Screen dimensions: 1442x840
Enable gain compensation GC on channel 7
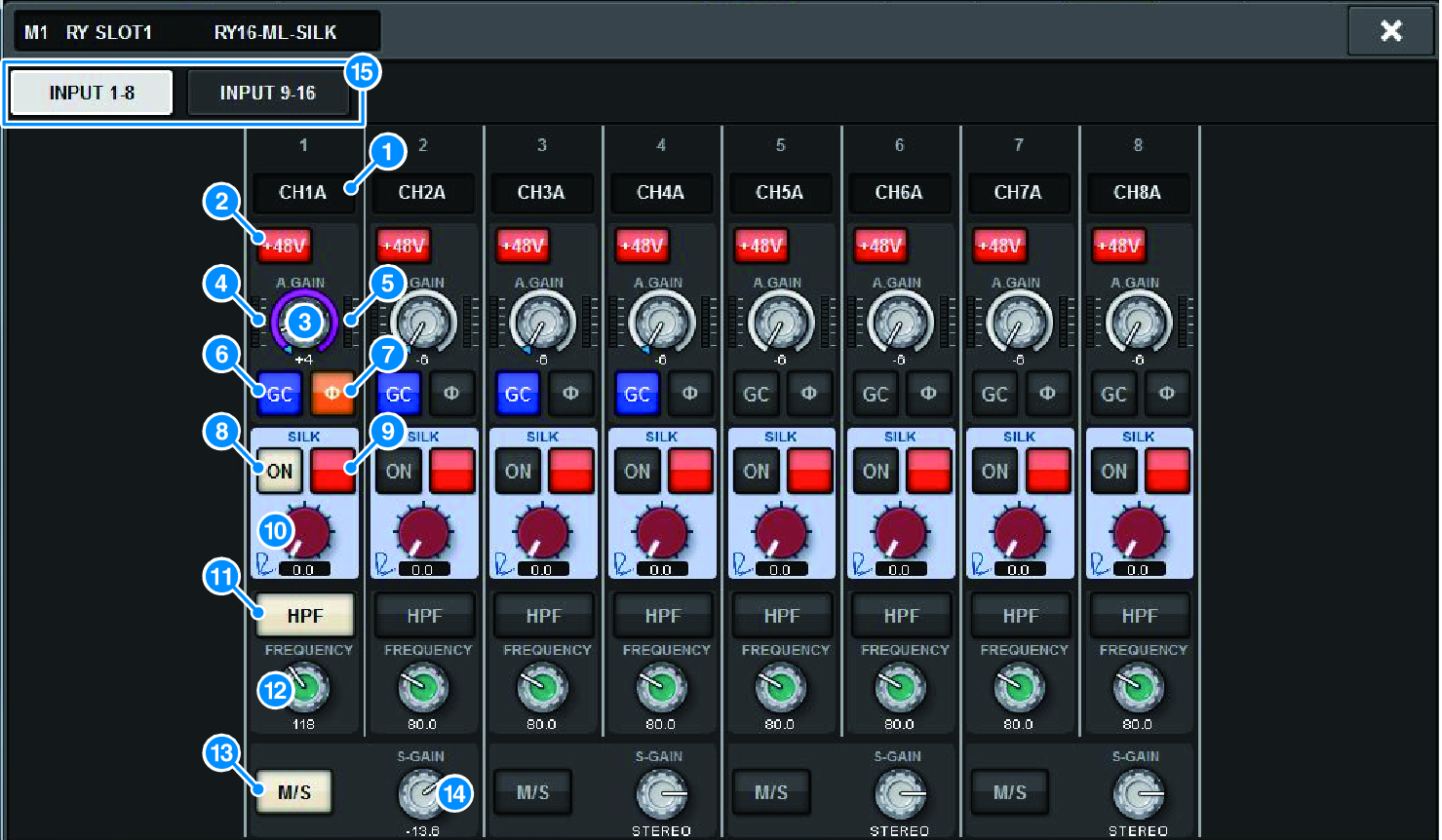click(994, 395)
